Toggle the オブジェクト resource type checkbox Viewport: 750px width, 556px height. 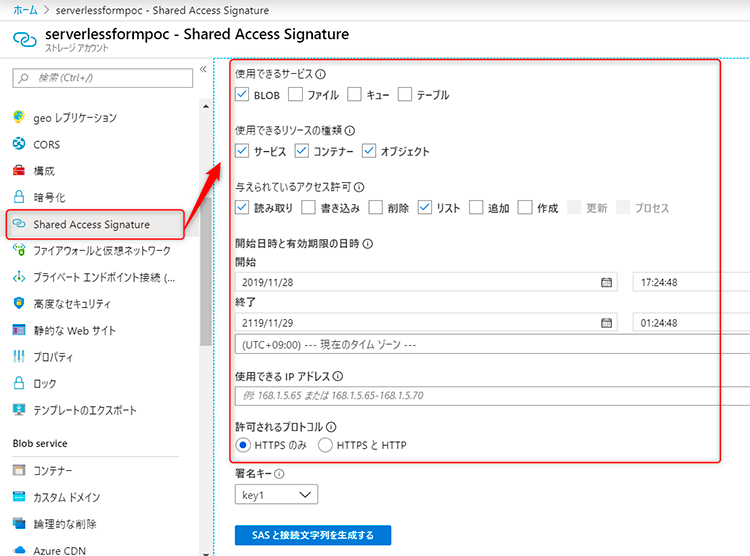coord(369,151)
